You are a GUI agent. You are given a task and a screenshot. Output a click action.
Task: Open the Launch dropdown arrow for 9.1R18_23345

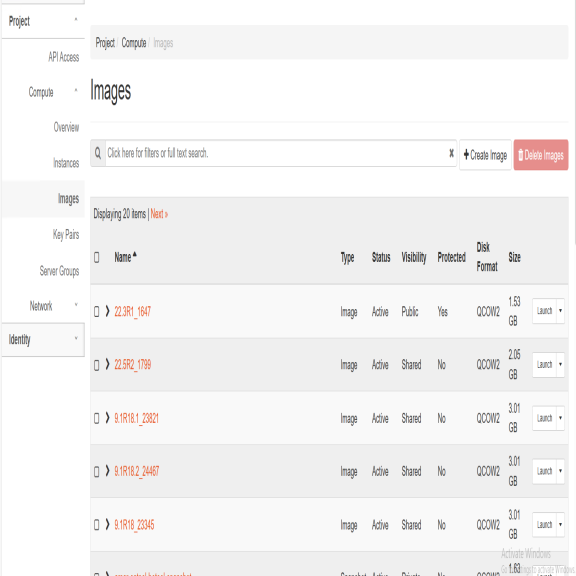click(560, 525)
